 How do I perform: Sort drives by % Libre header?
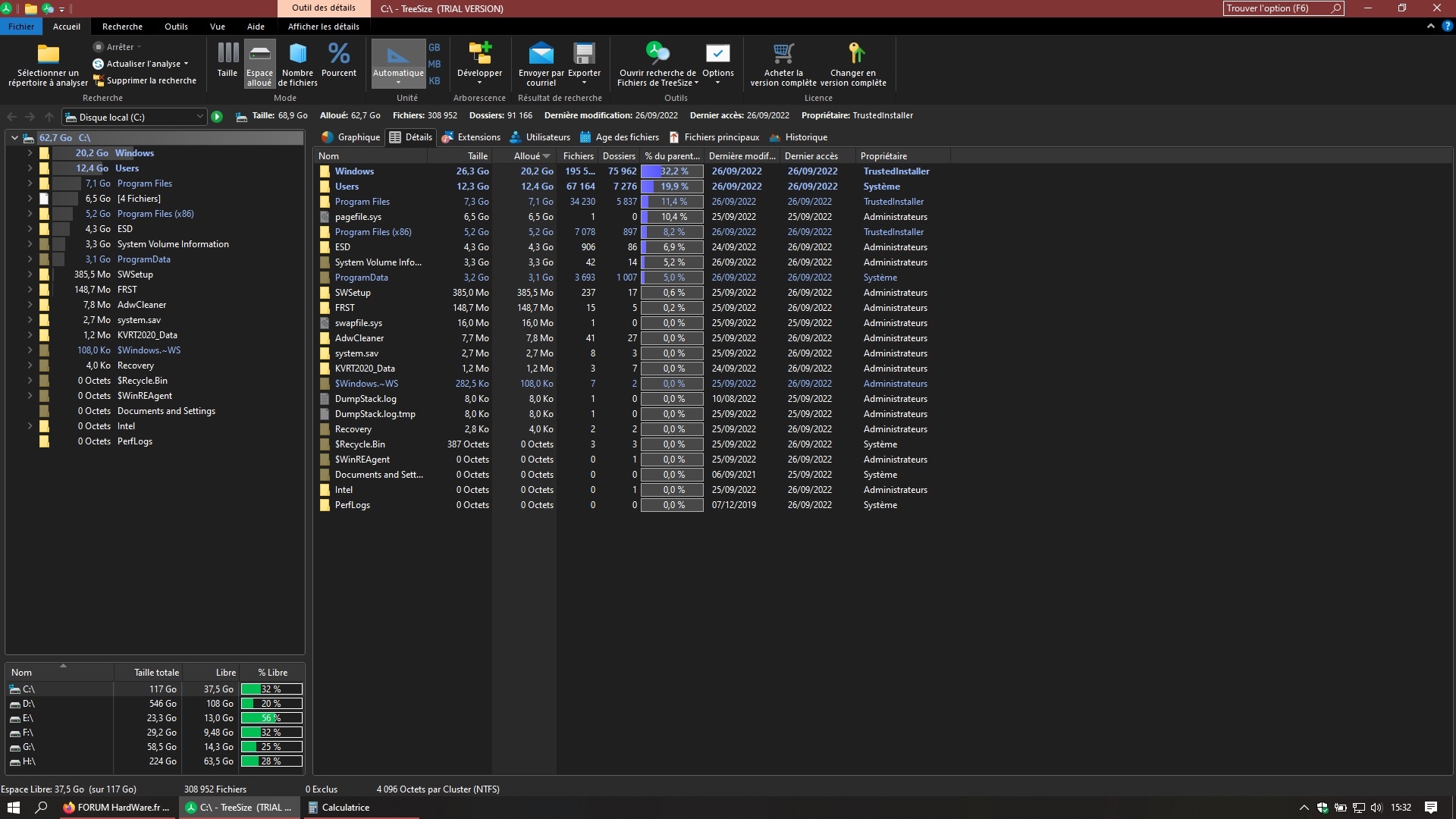click(x=272, y=673)
